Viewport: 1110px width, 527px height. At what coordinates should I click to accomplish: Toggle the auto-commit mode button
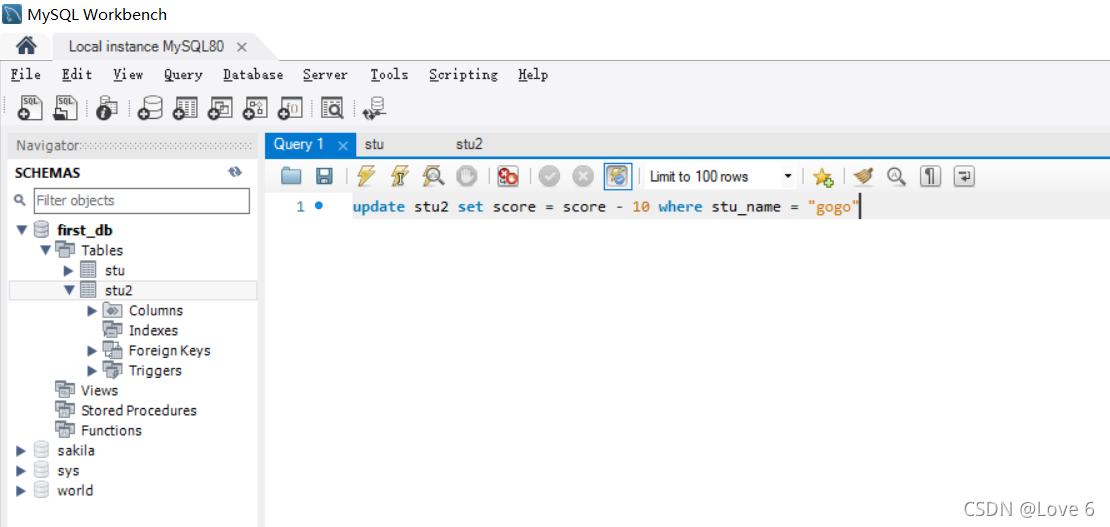point(617,176)
